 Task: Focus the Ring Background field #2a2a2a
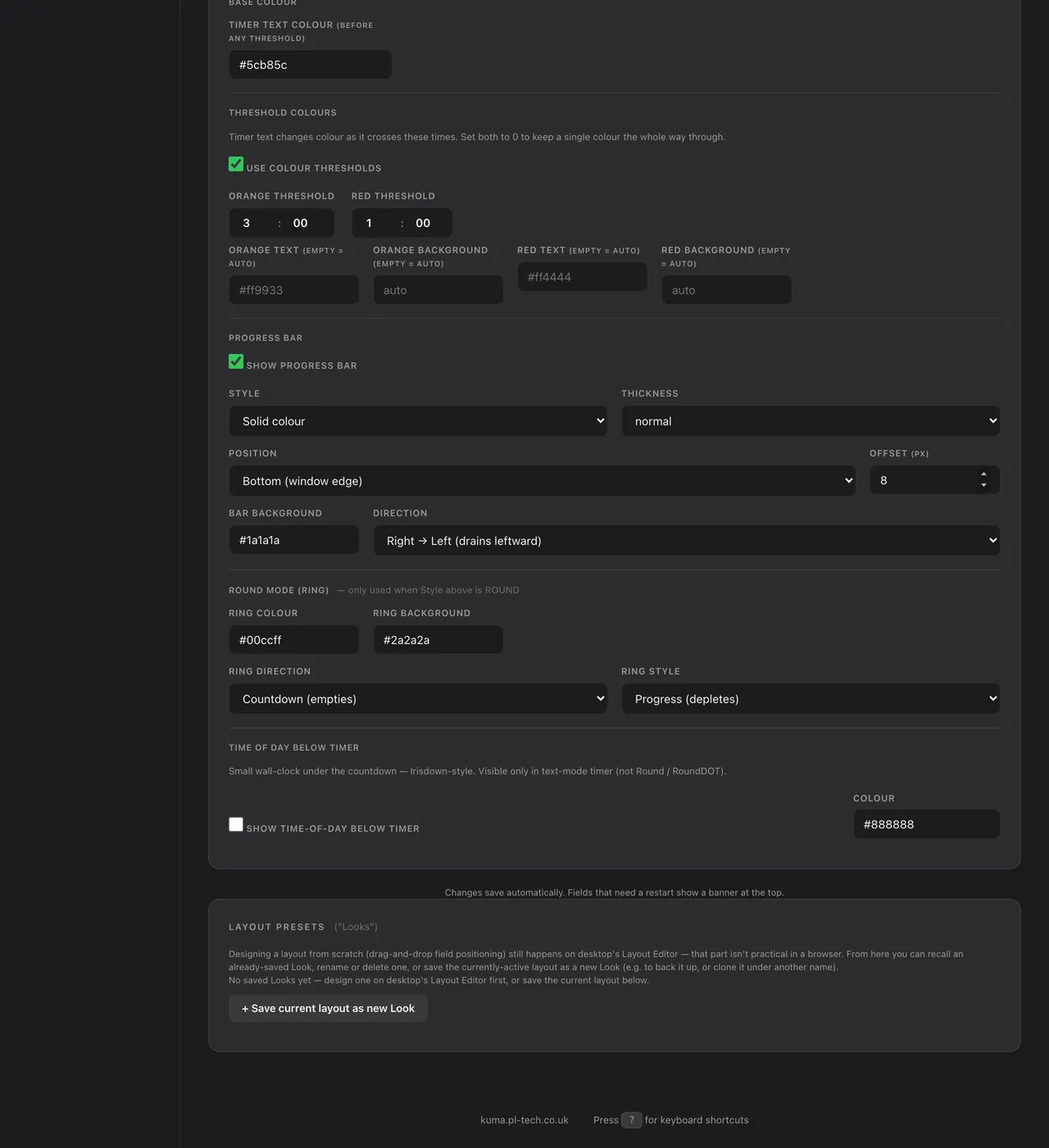click(x=438, y=640)
